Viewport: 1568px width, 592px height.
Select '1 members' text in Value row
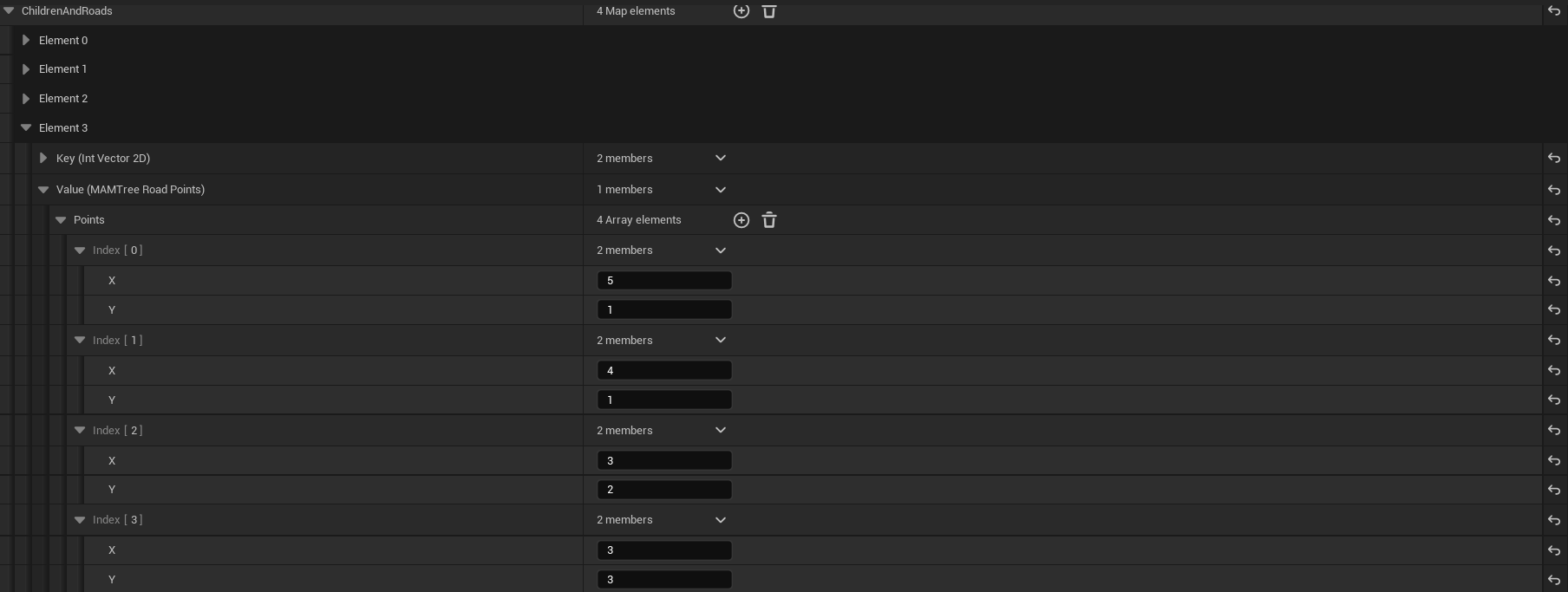coord(624,190)
